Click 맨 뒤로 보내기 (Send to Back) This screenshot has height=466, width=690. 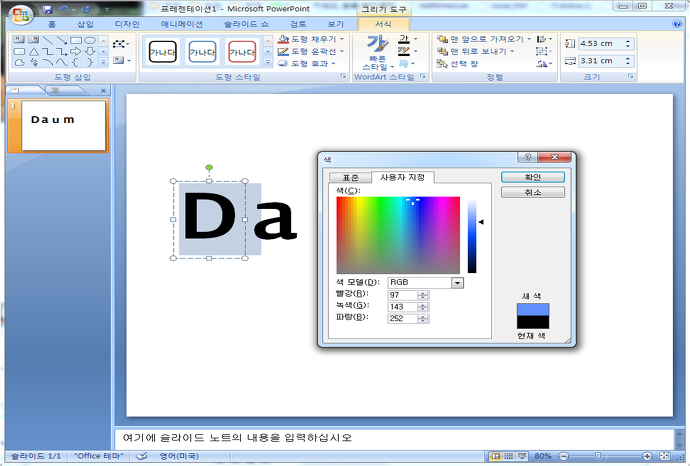tap(475, 51)
